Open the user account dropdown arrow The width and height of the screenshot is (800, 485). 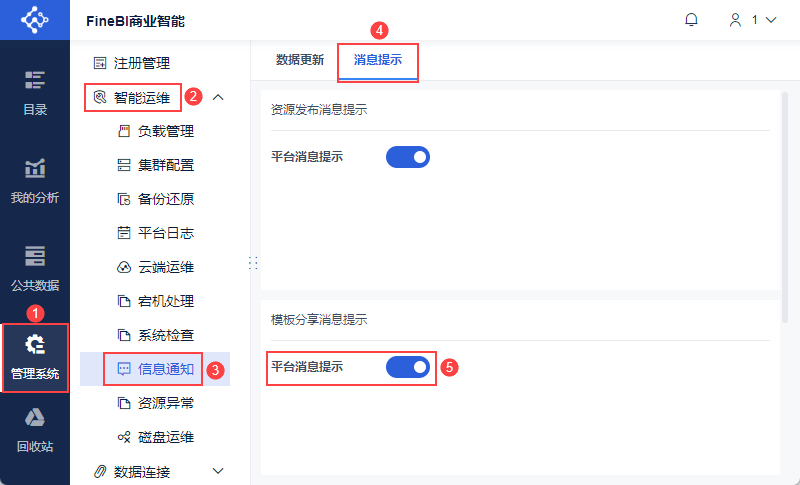(771, 20)
